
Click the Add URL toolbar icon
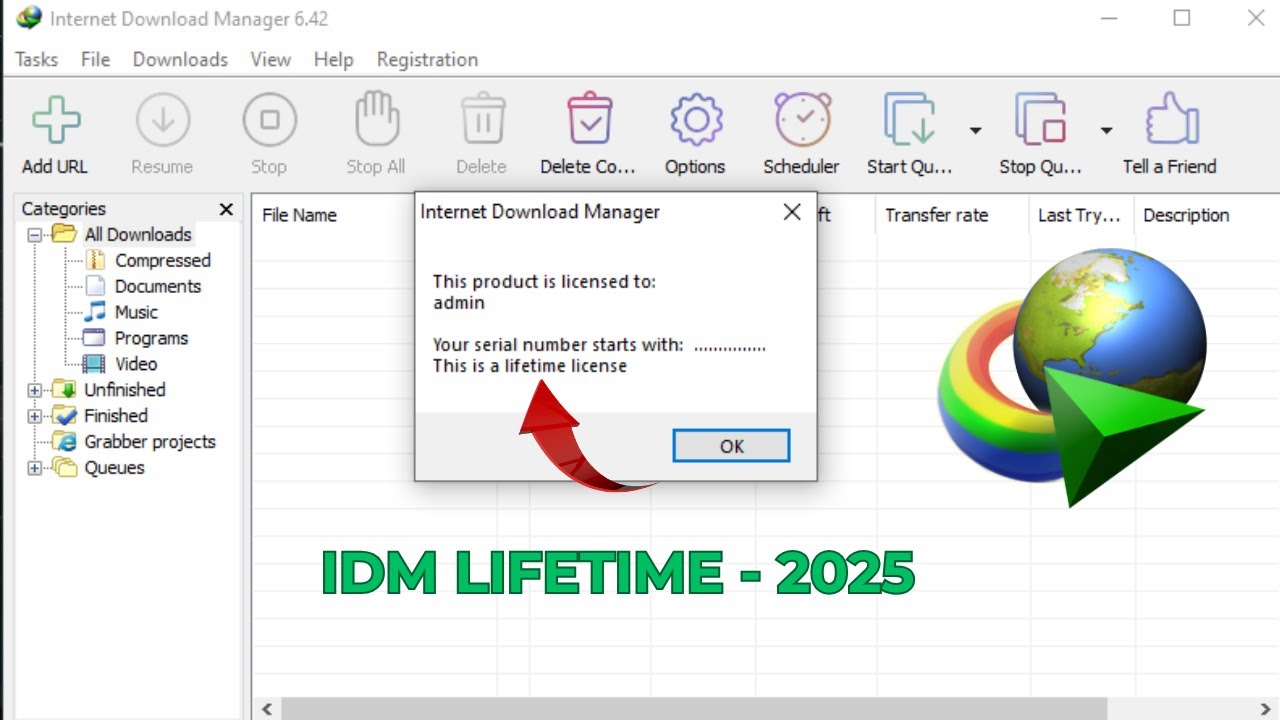click(56, 121)
